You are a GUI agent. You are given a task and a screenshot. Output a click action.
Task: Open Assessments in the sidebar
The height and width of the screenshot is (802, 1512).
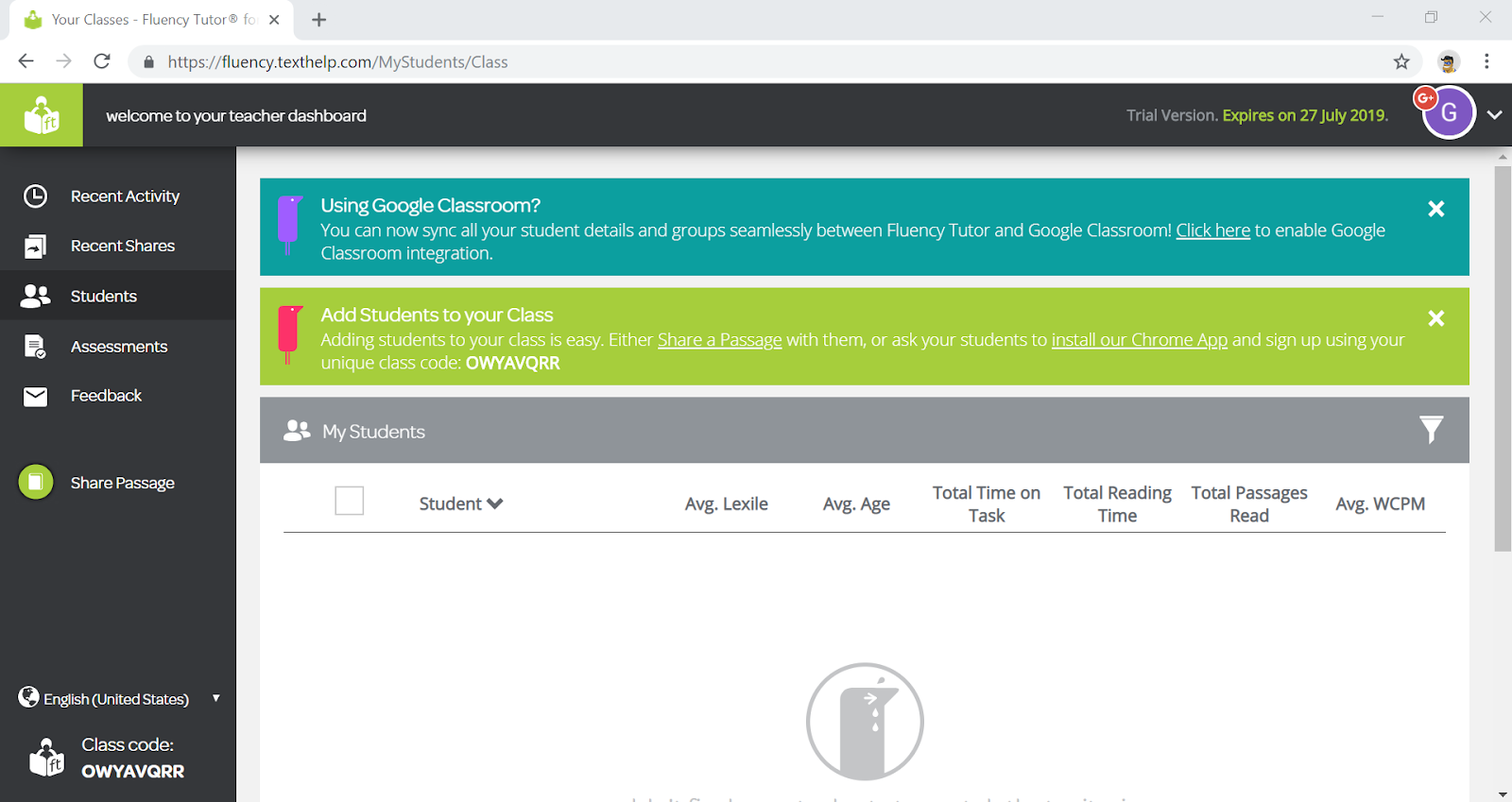(x=118, y=347)
